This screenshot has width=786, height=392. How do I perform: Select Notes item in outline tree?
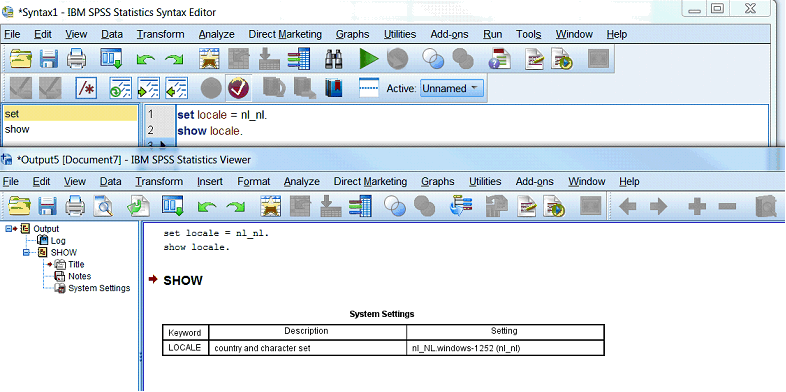(80, 276)
